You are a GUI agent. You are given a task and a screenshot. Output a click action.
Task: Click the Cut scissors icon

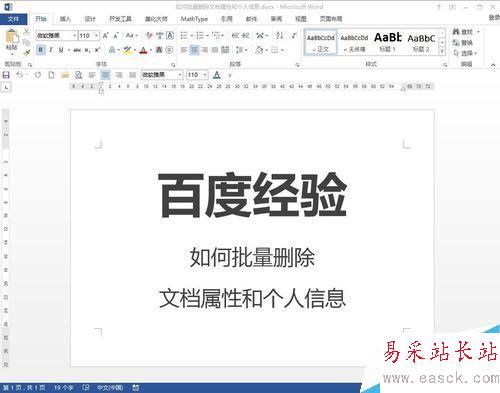[x=27, y=32]
